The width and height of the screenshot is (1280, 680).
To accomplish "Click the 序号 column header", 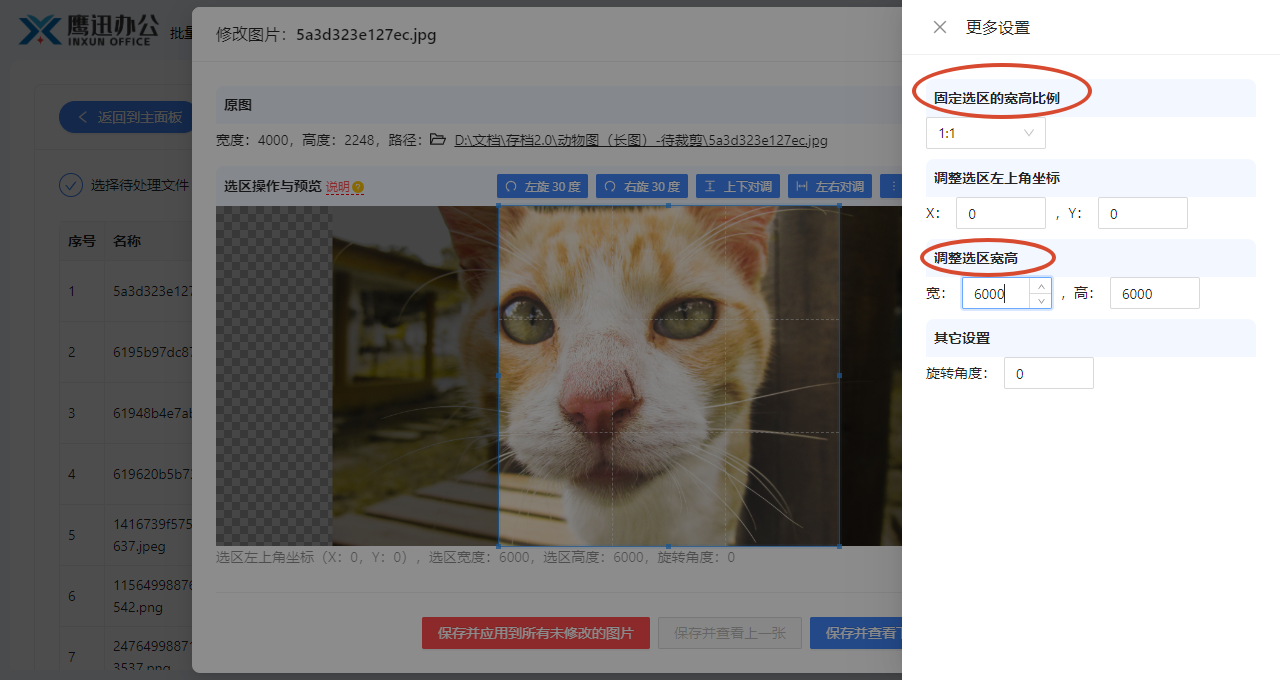I will (82, 241).
